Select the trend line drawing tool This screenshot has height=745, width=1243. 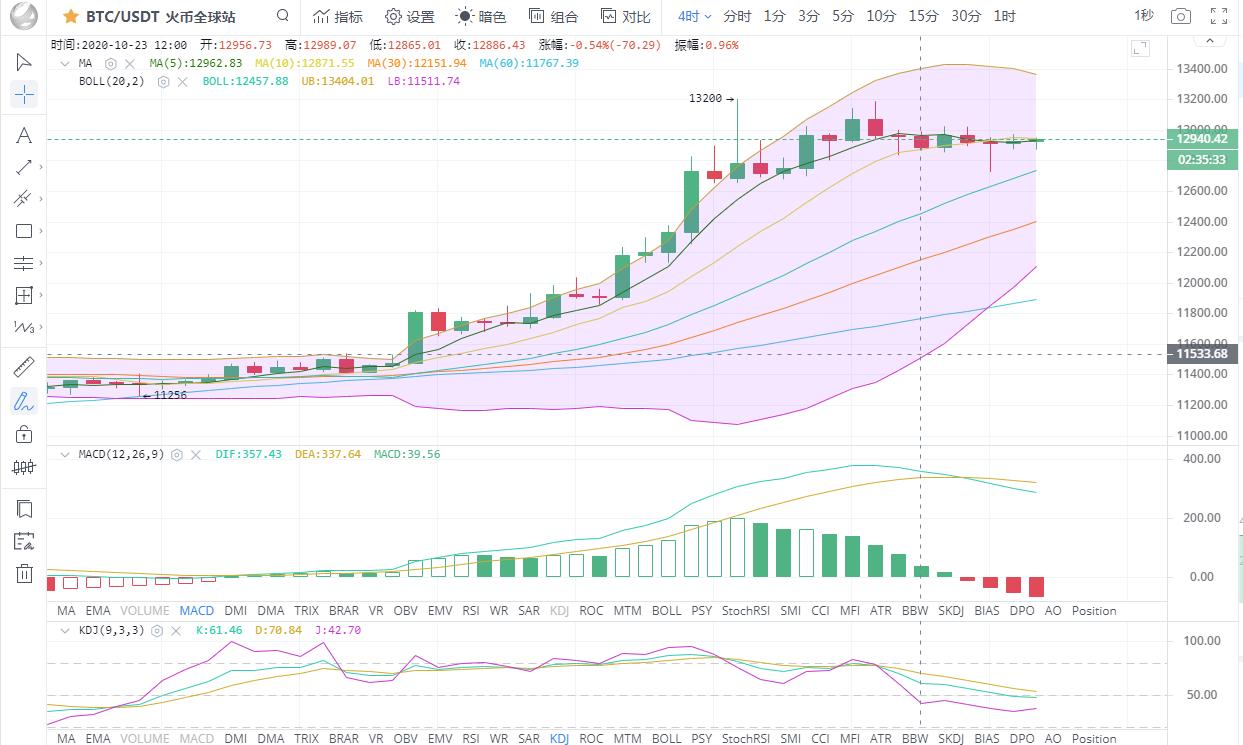coord(23,167)
